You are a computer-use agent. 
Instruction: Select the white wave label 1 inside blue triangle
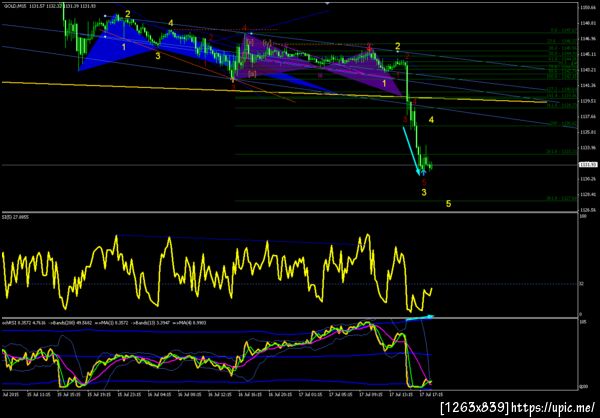point(124,47)
